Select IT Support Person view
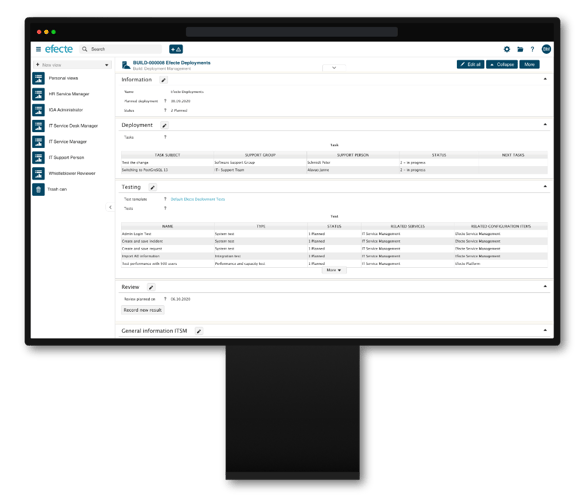 point(66,157)
